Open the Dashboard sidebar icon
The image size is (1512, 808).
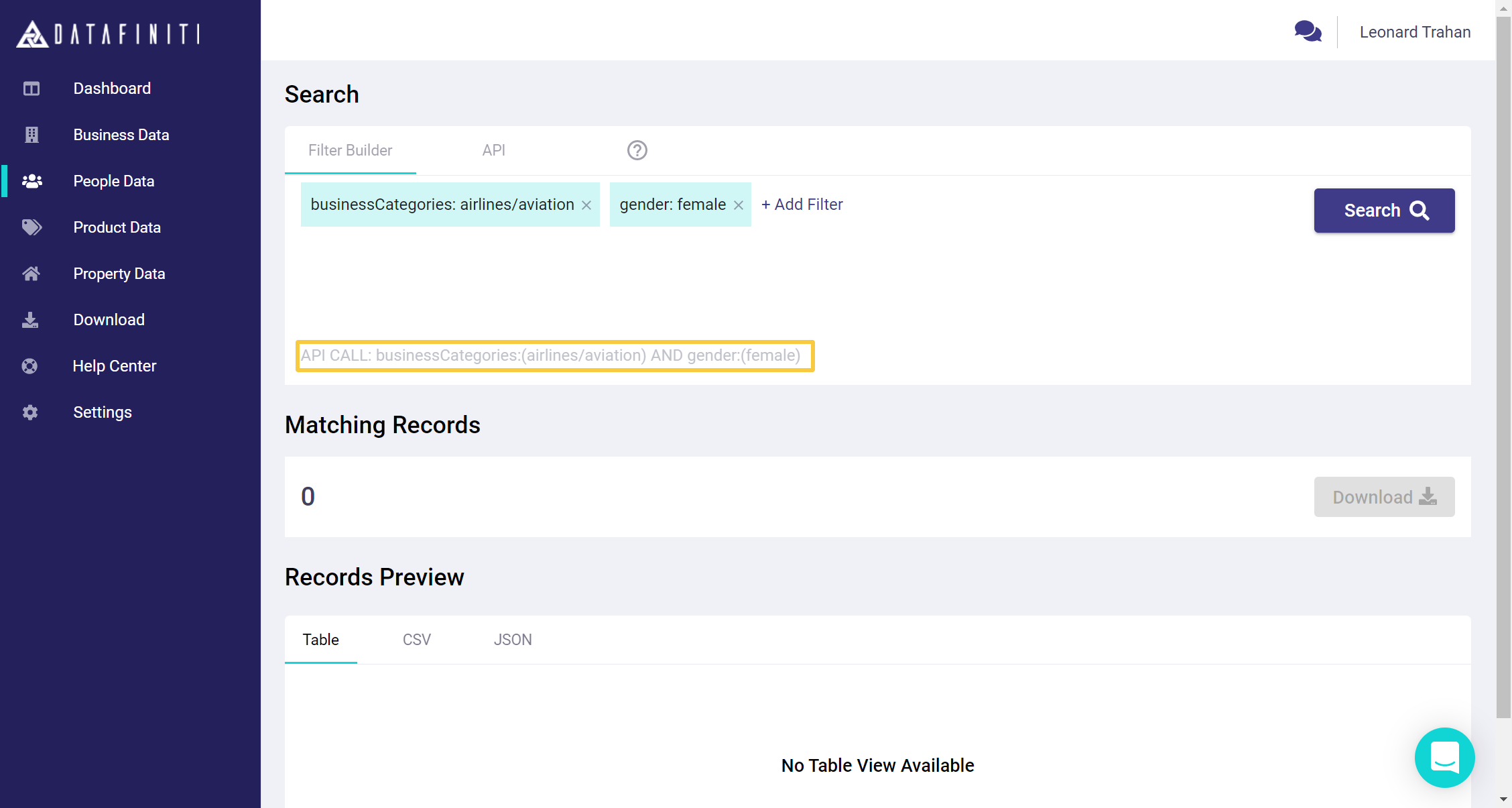point(31,89)
